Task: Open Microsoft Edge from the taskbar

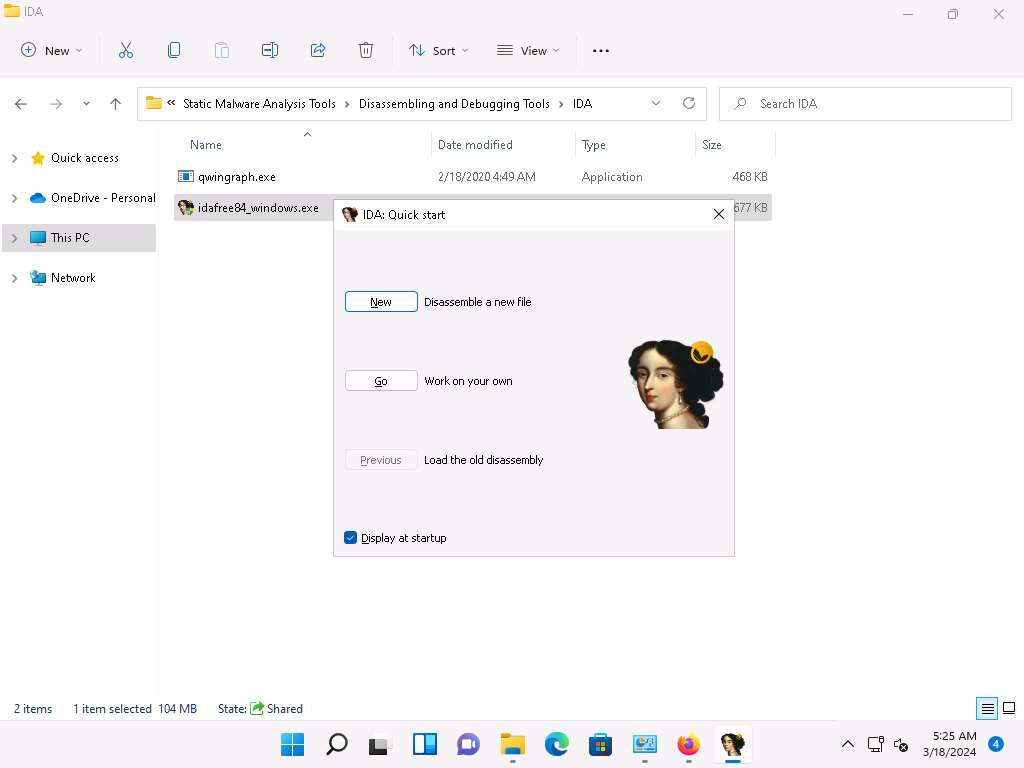Action: pos(556,745)
